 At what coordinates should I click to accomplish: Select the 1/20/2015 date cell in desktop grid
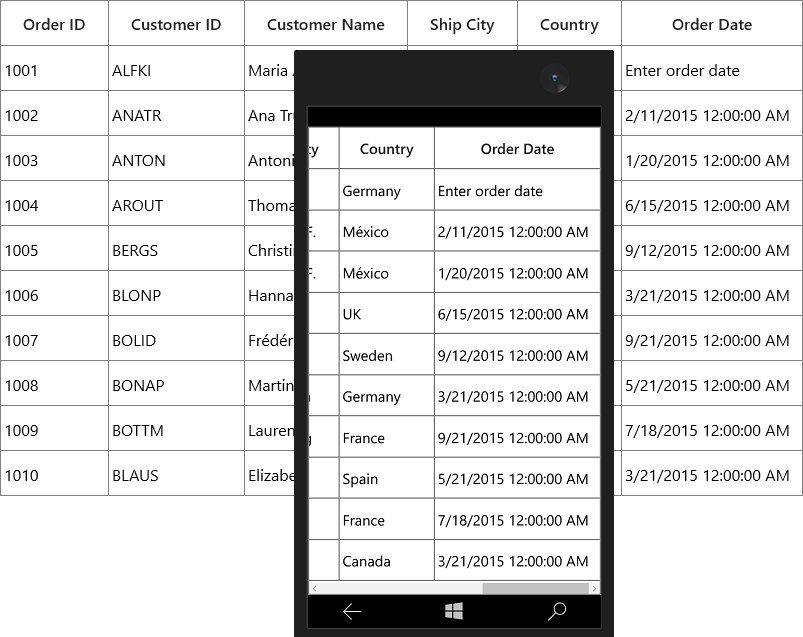tap(712, 159)
